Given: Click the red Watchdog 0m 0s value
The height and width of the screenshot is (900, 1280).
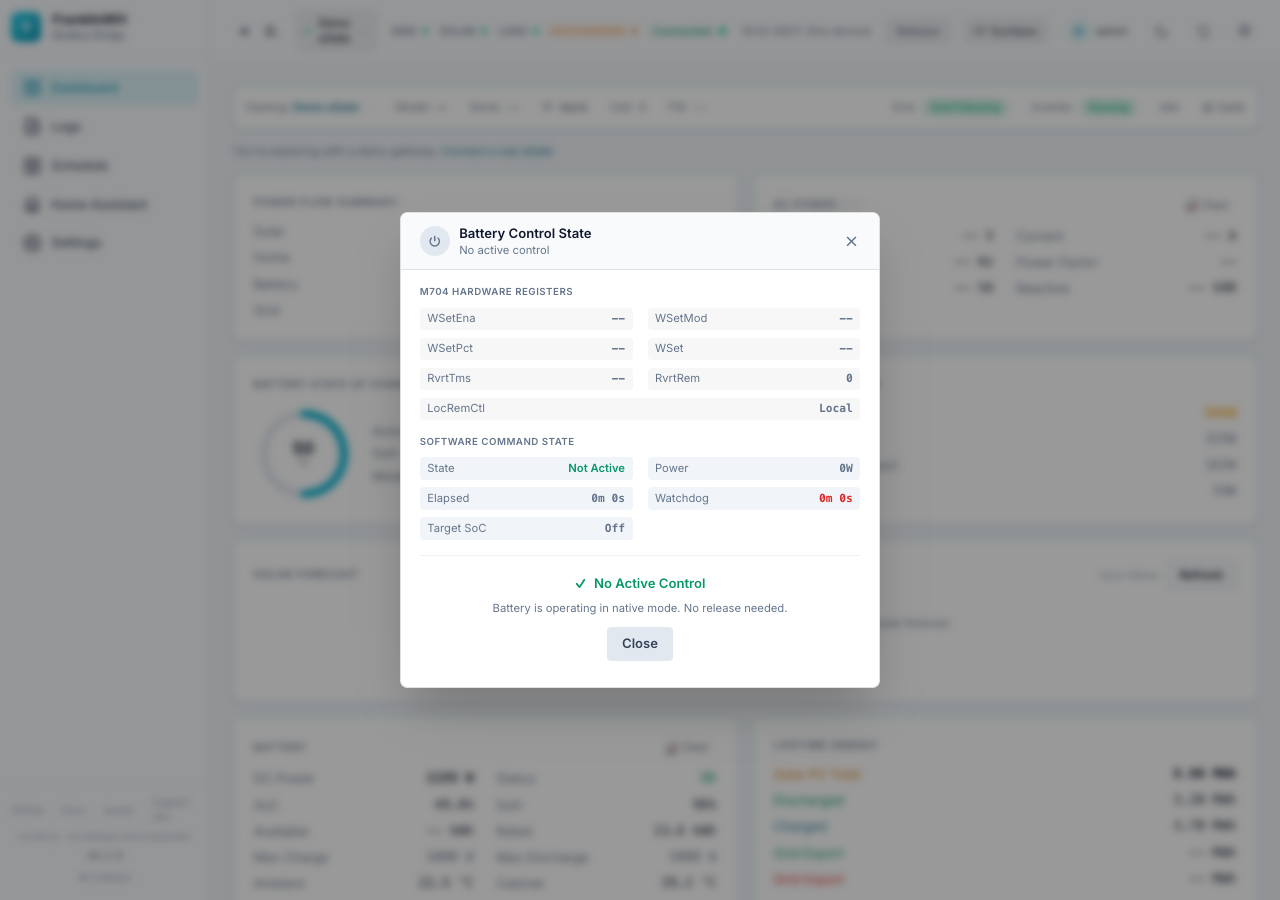Looking at the screenshot, I should pos(836,498).
